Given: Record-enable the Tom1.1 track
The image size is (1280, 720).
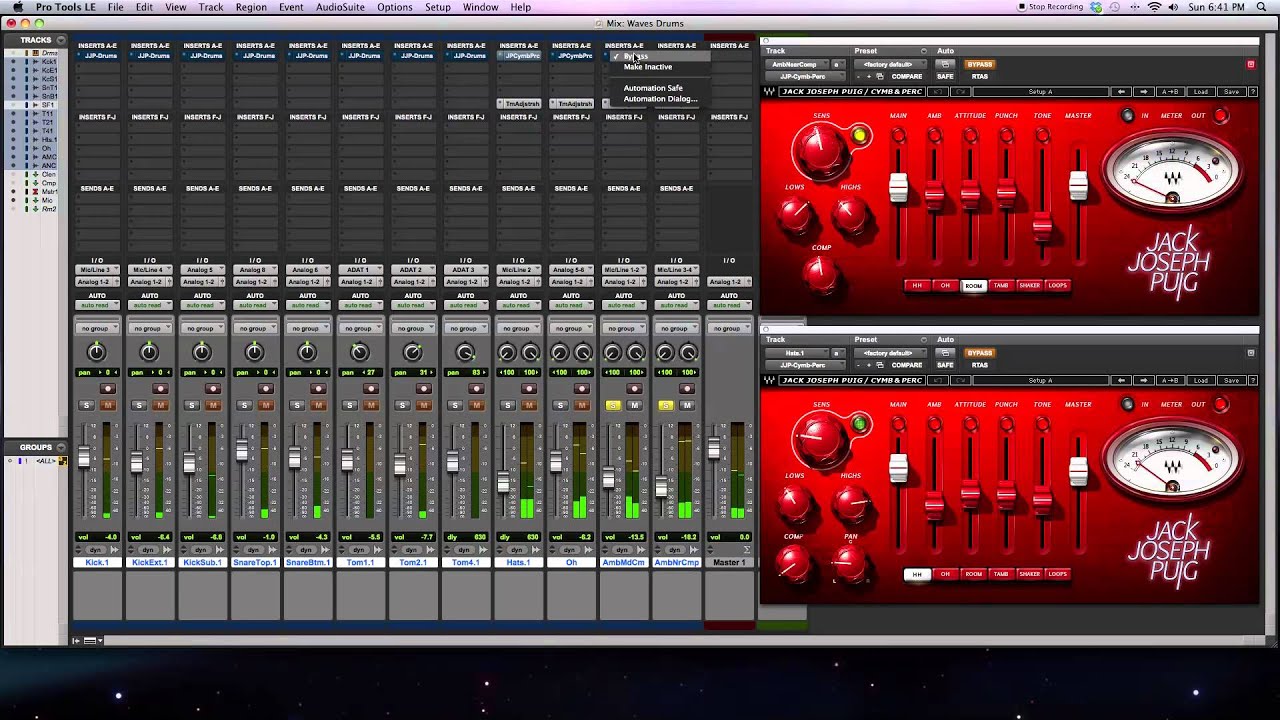Looking at the screenshot, I should [371, 389].
